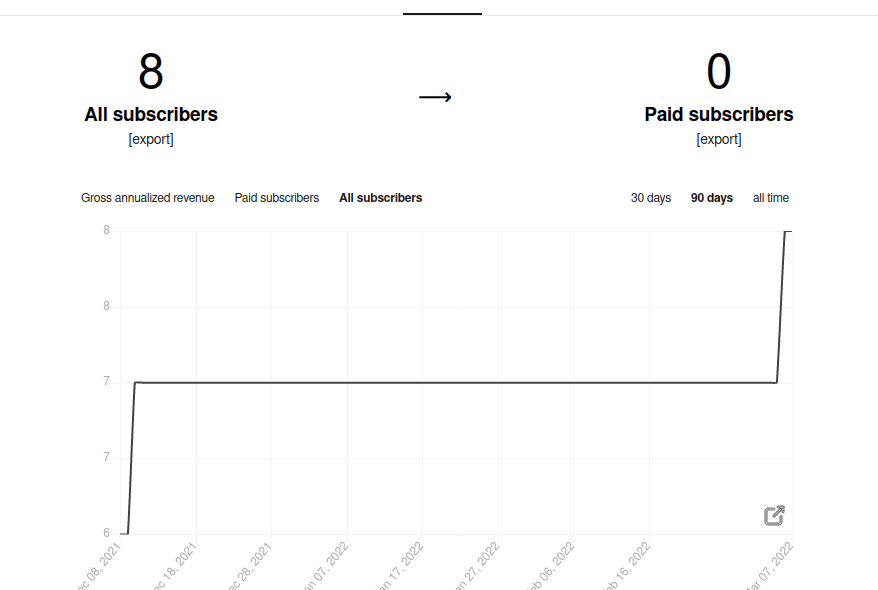The image size is (878, 590).
Task: Set chart range to 30 days
Action: 651,198
